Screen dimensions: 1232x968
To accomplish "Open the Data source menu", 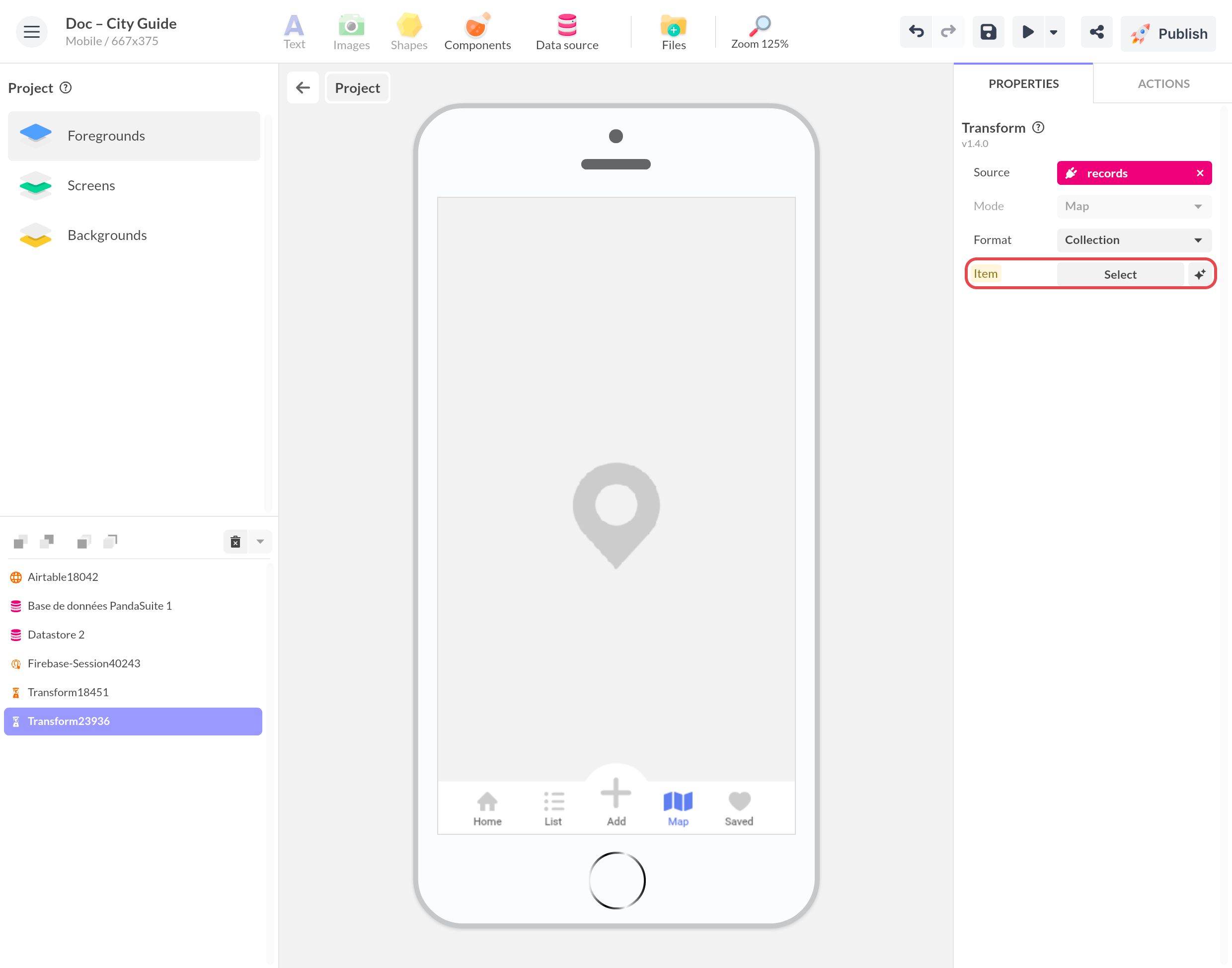I will click(567, 32).
